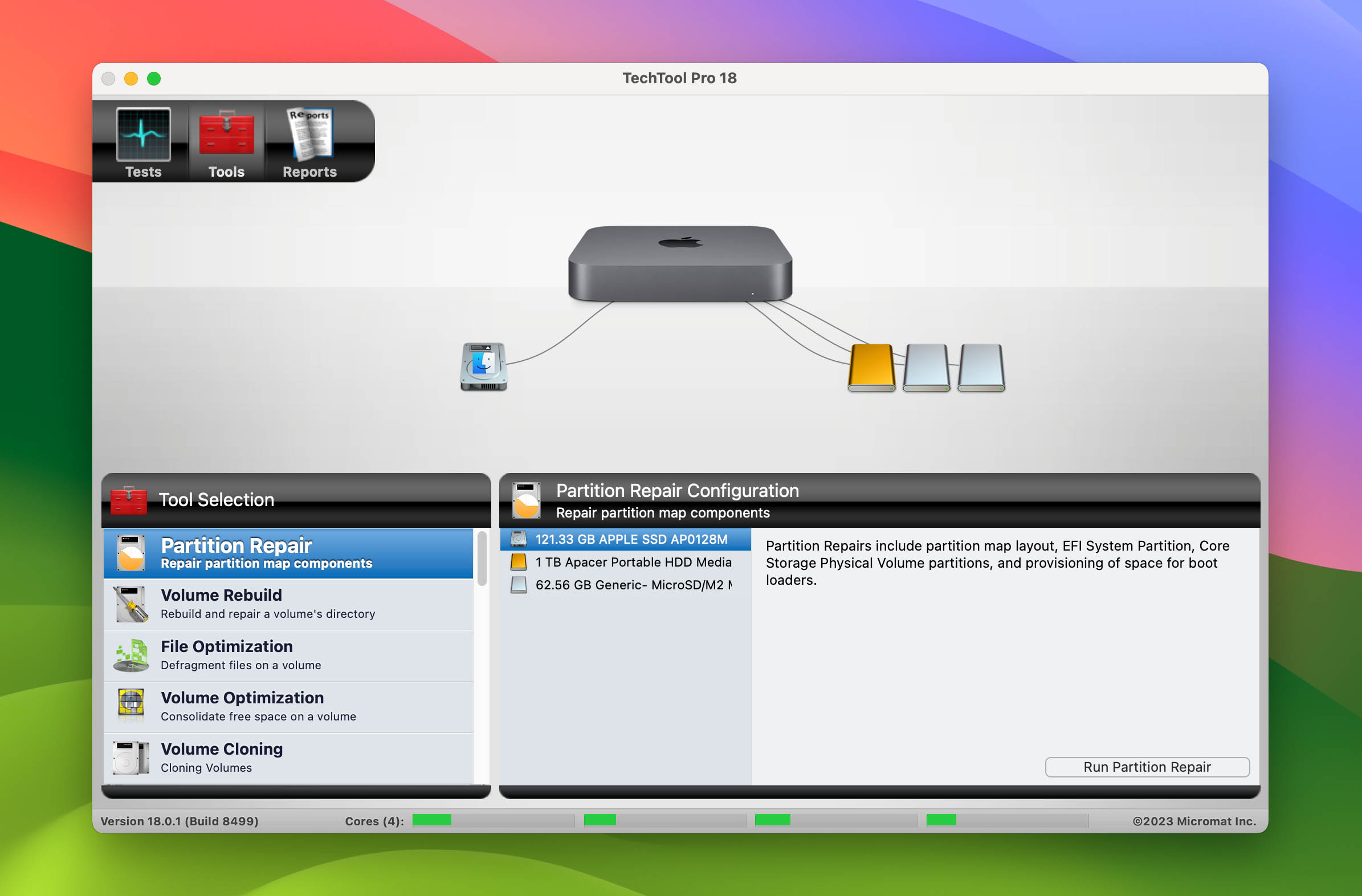Image resolution: width=1362 pixels, height=896 pixels.
Task: Click the Tool Selection red toolbox header icon
Action: pos(129,500)
